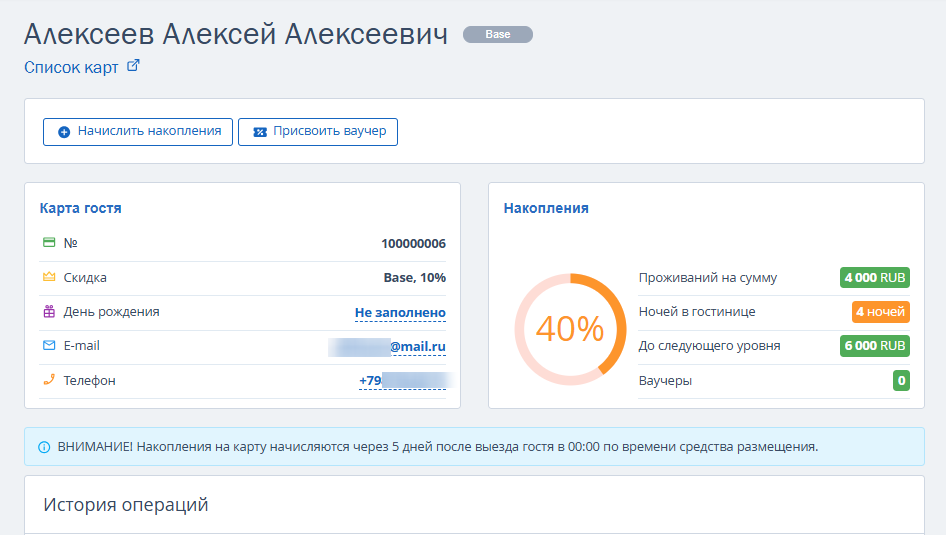The width and height of the screenshot is (946, 535).
Task: Click the voucher ticket icon in Присвоить ваучер
Action: click(x=260, y=132)
